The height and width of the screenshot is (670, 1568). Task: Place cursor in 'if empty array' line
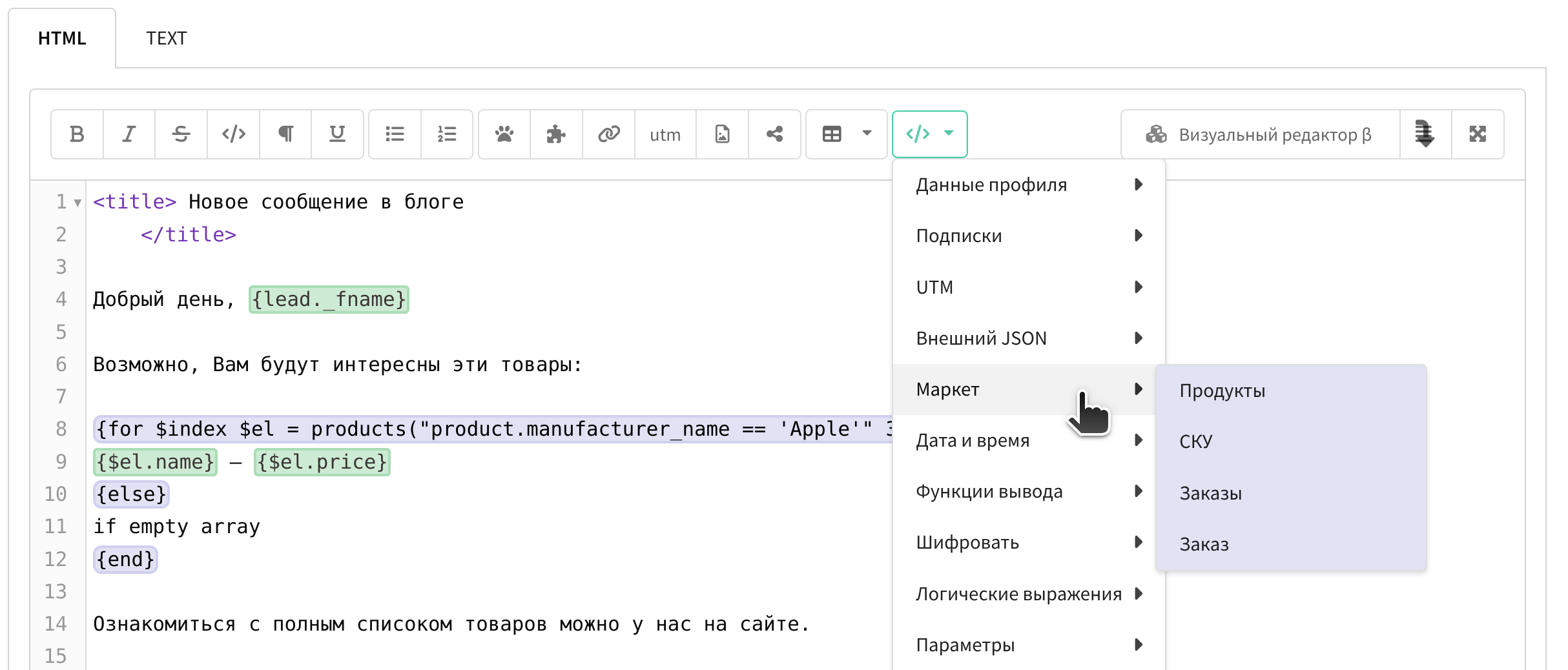[177, 527]
